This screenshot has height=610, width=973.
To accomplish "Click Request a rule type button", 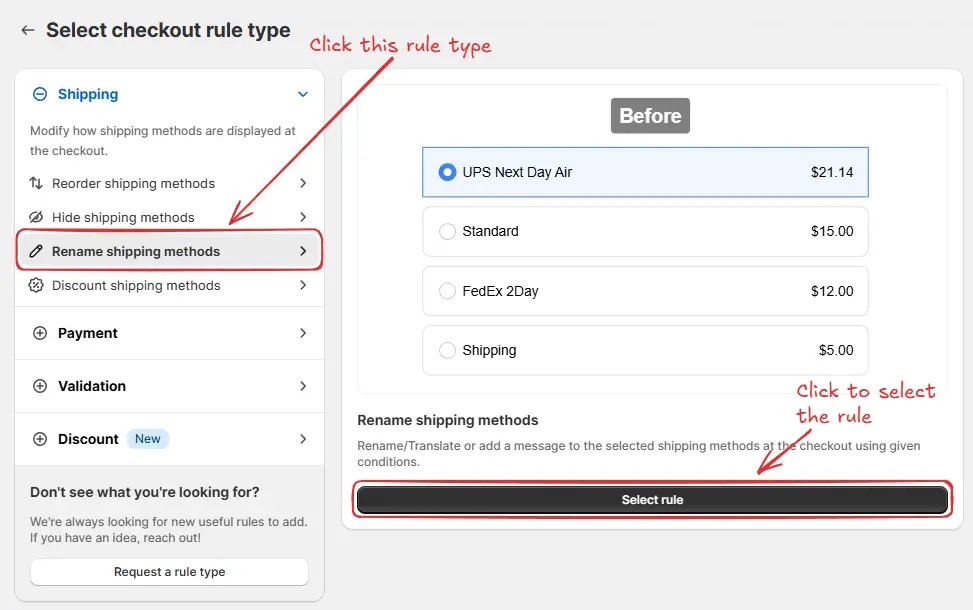I will point(169,572).
